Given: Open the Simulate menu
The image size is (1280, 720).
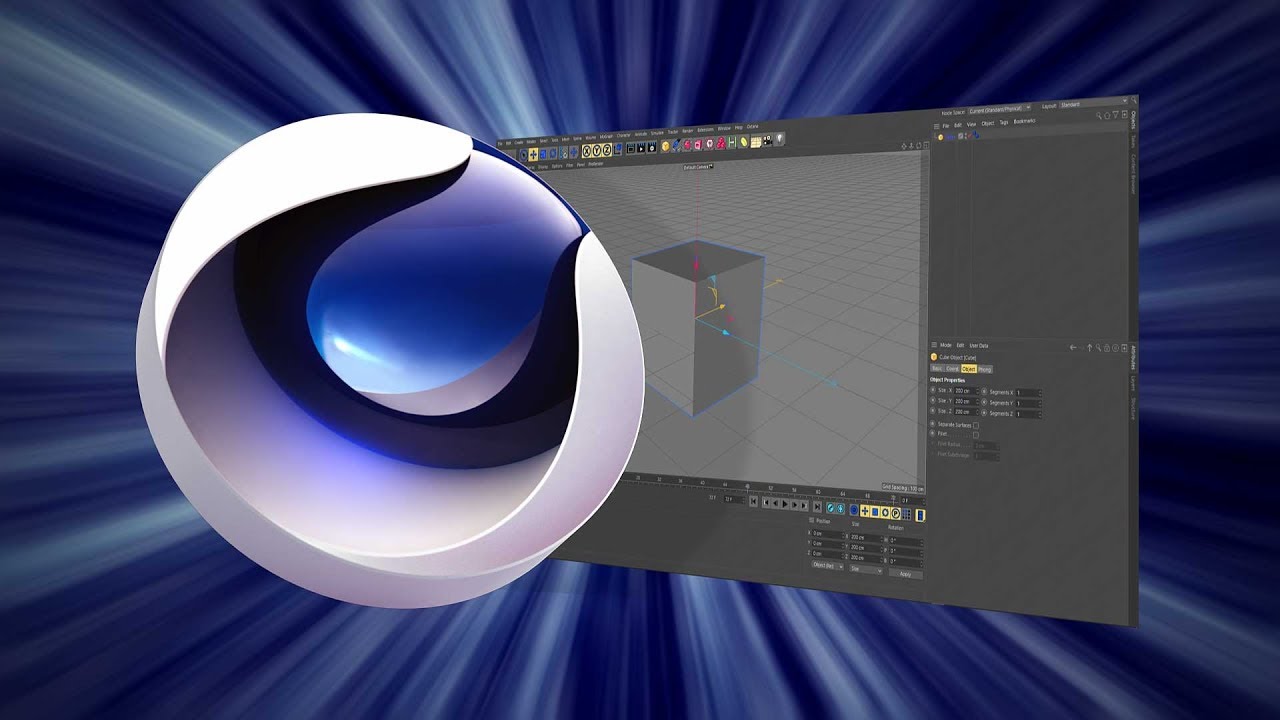Looking at the screenshot, I should coord(657,133).
